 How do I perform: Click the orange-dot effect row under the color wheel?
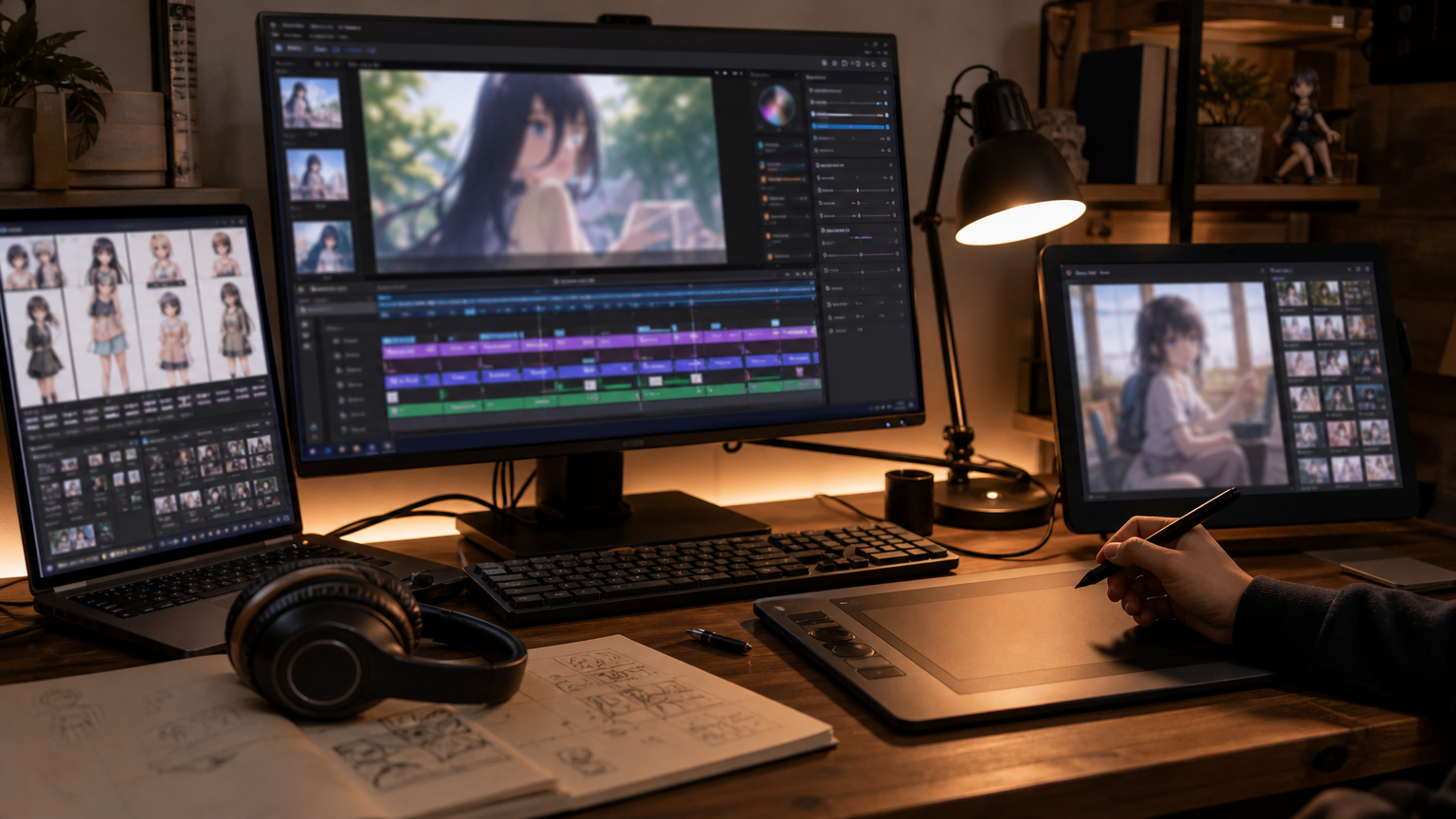tap(782, 179)
